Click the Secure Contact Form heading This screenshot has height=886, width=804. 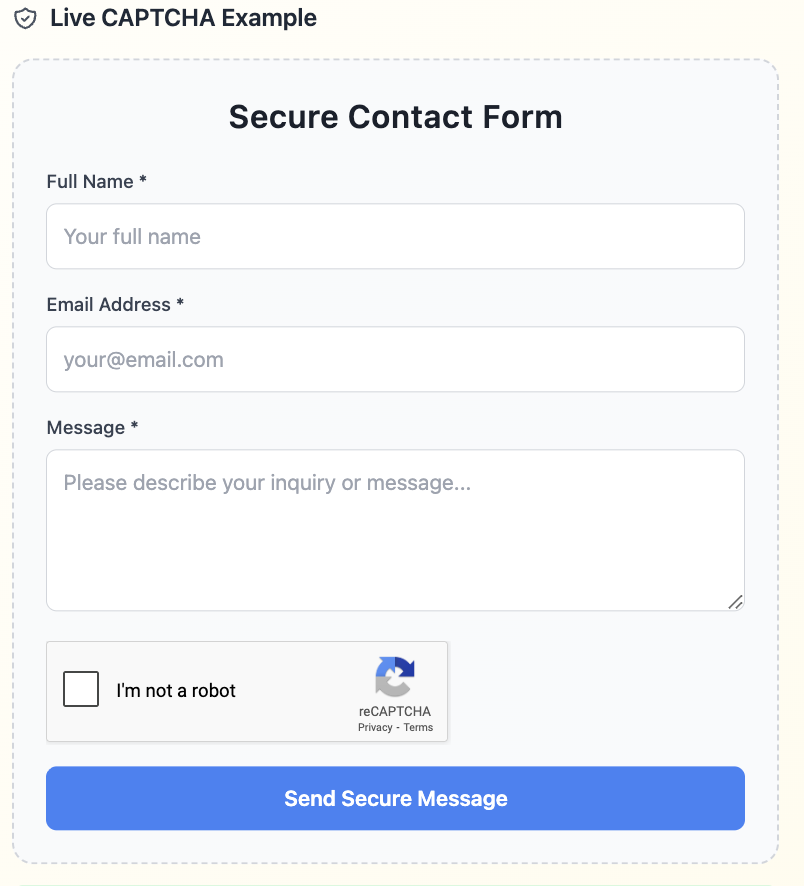click(395, 117)
